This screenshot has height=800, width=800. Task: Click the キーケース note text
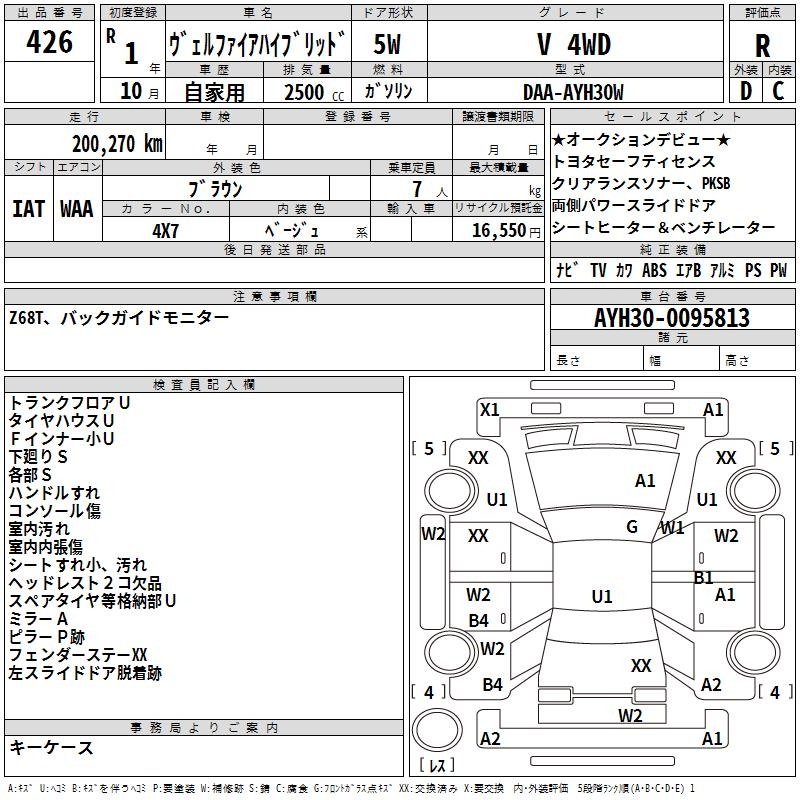51,747
